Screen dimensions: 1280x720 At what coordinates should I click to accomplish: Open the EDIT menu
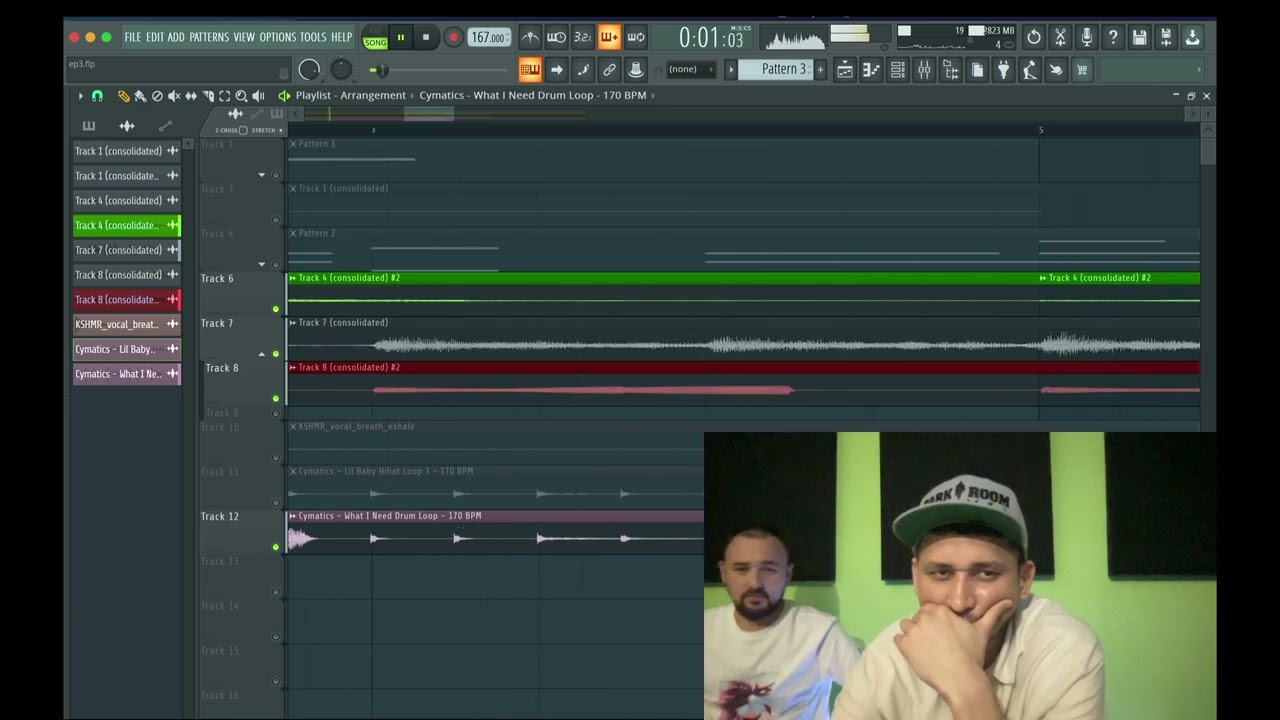click(x=154, y=37)
